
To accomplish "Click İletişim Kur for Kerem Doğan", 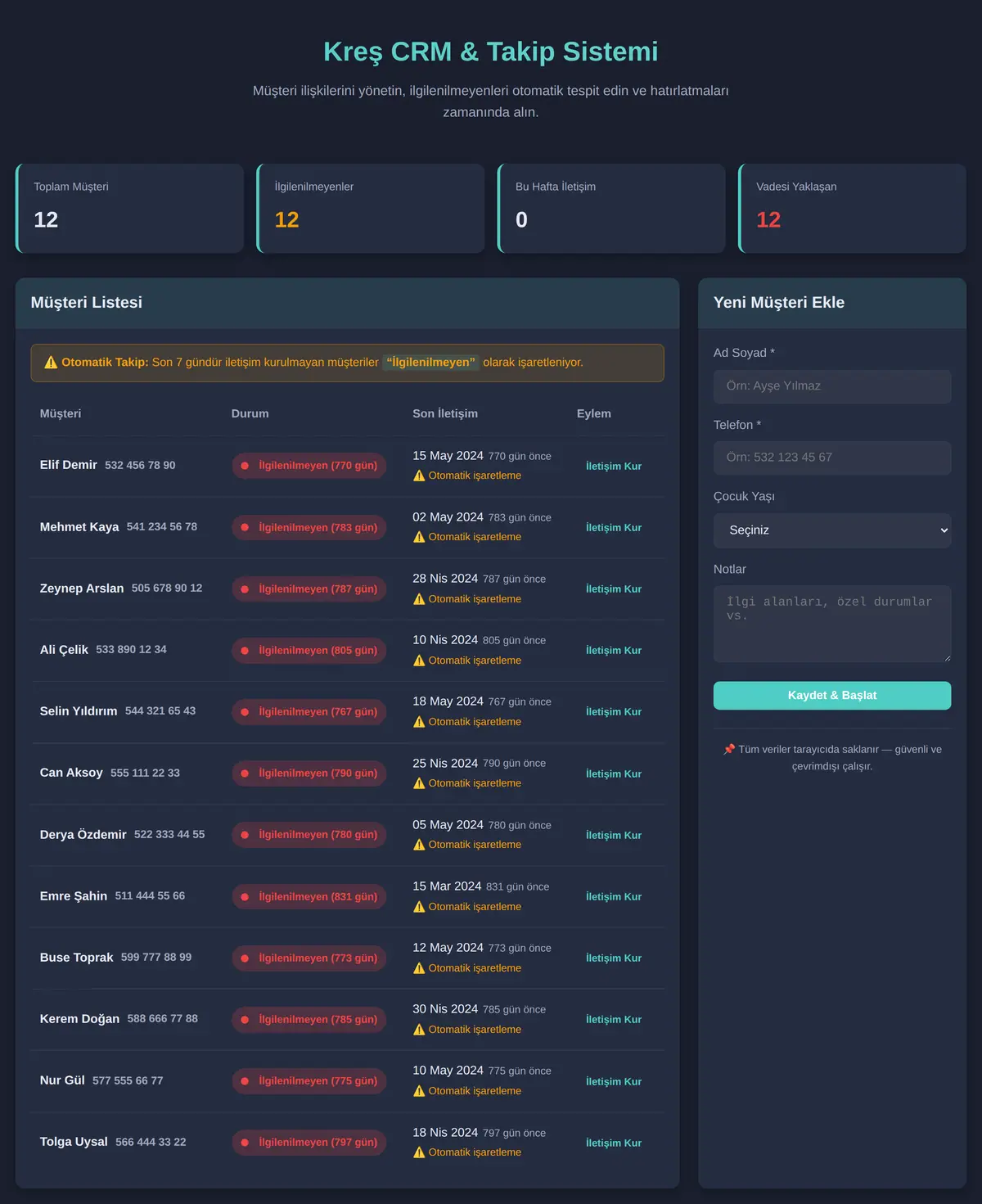I will [x=614, y=1020].
